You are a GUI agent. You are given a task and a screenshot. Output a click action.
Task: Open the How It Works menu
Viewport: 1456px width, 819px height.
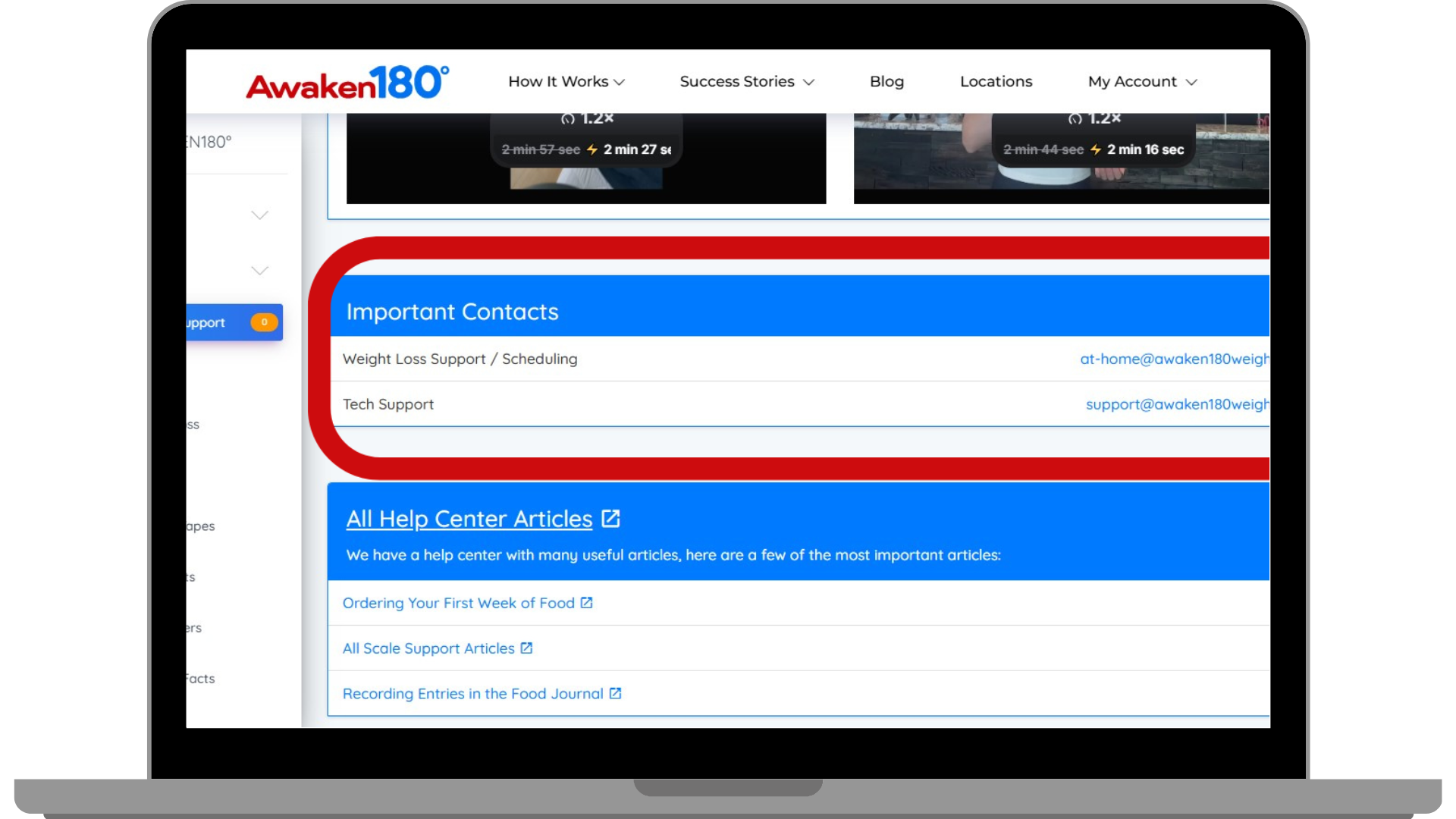tap(566, 81)
